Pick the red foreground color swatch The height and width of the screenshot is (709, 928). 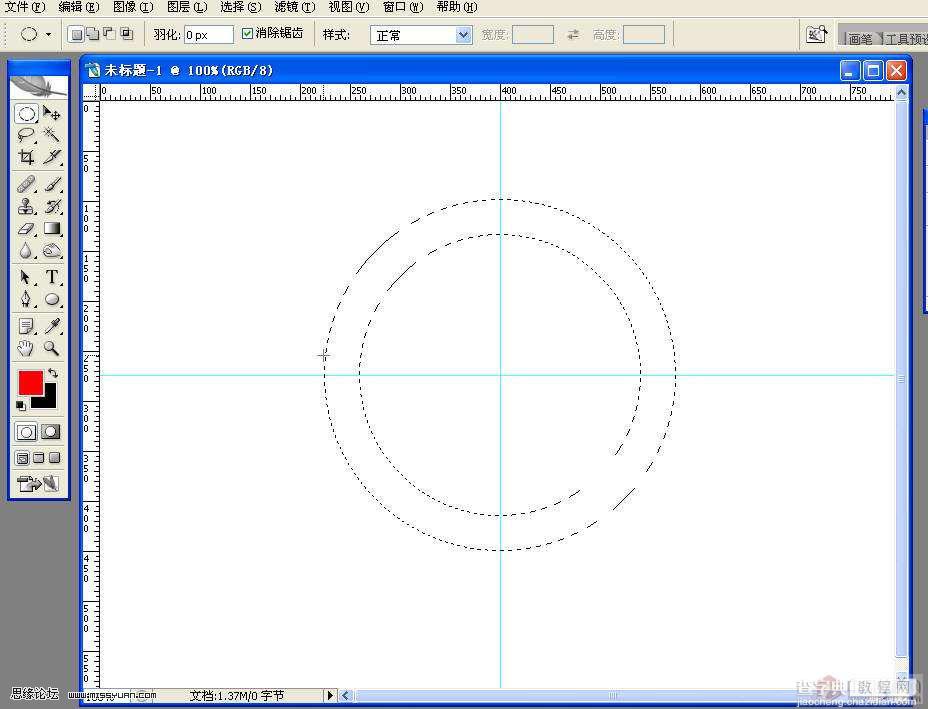point(30,383)
